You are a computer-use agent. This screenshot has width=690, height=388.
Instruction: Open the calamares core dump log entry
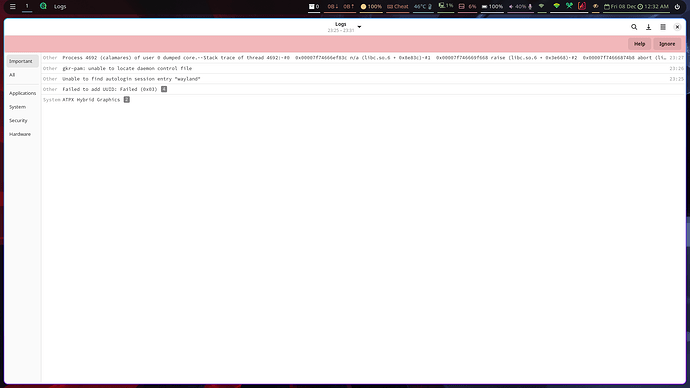[363, 58]
